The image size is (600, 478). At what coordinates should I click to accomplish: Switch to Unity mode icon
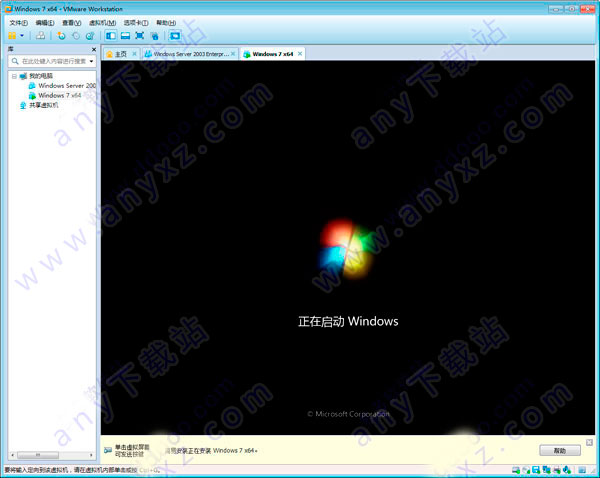pos(155,36)
